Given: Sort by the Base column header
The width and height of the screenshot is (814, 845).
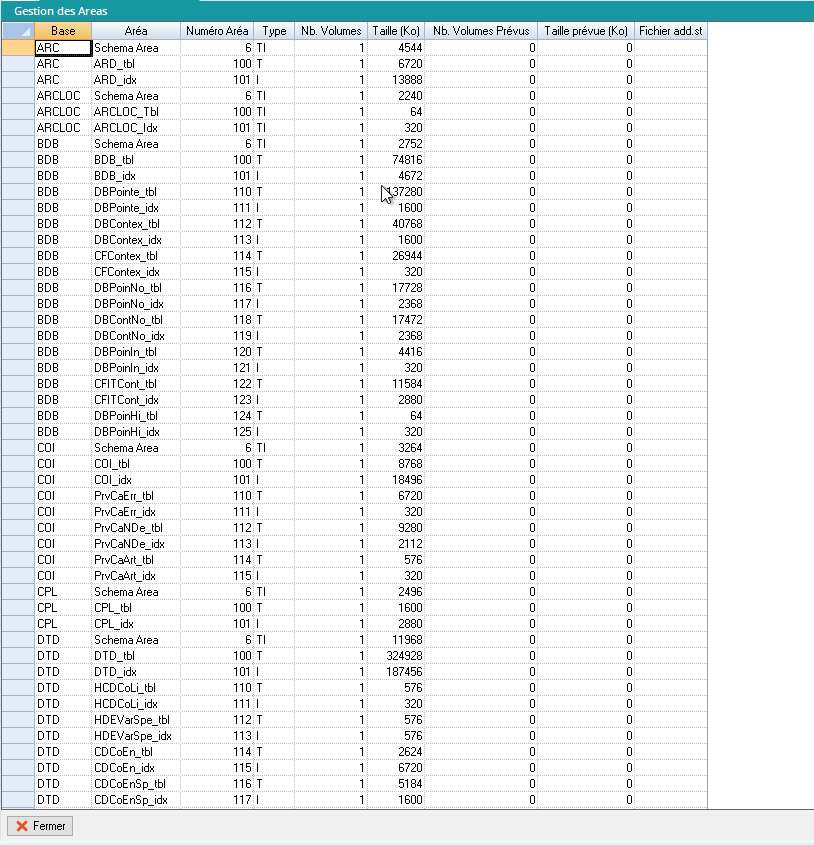Looking at the screenshot, I should click(x=62, y=31).
